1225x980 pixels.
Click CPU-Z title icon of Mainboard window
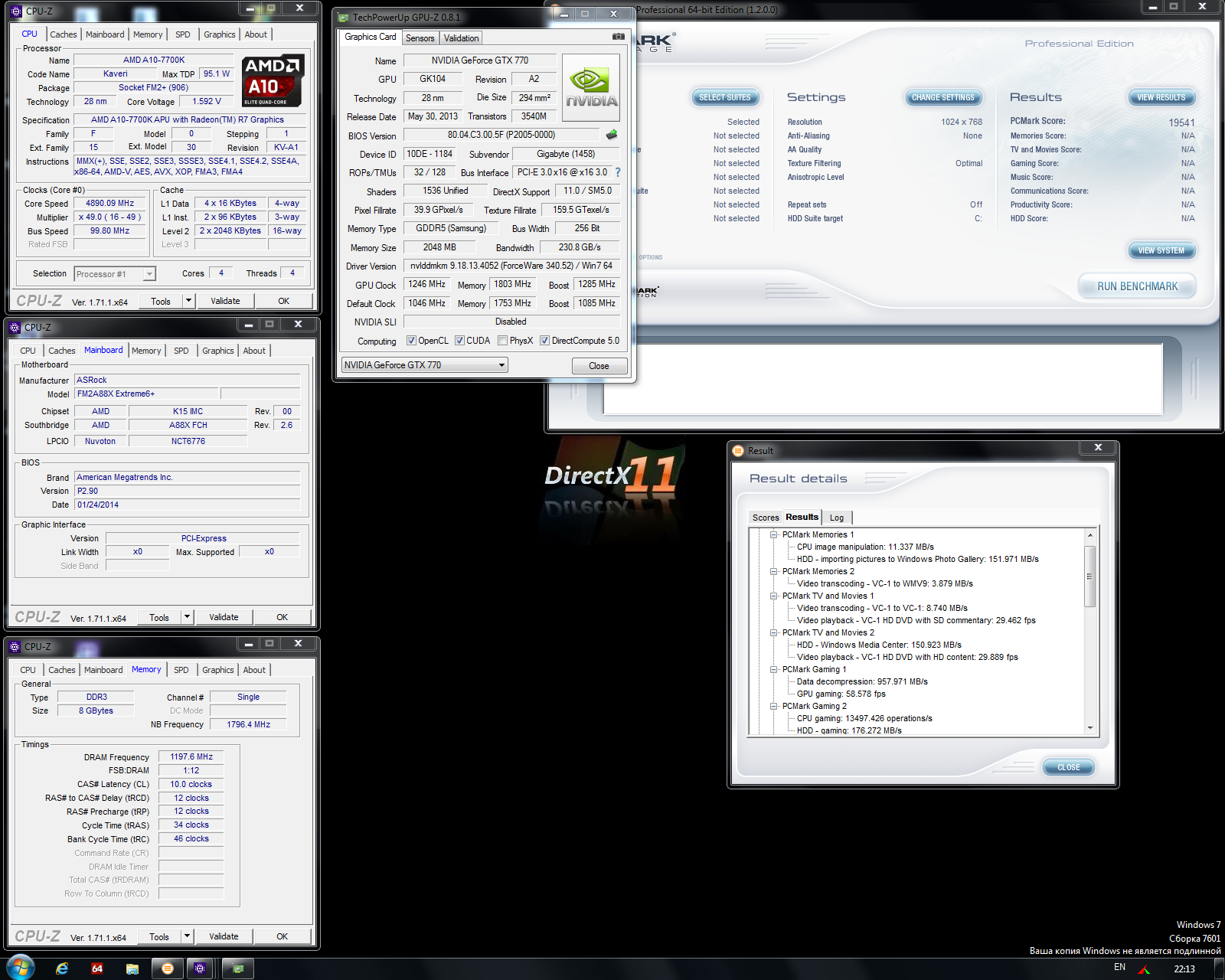[15, 328]
